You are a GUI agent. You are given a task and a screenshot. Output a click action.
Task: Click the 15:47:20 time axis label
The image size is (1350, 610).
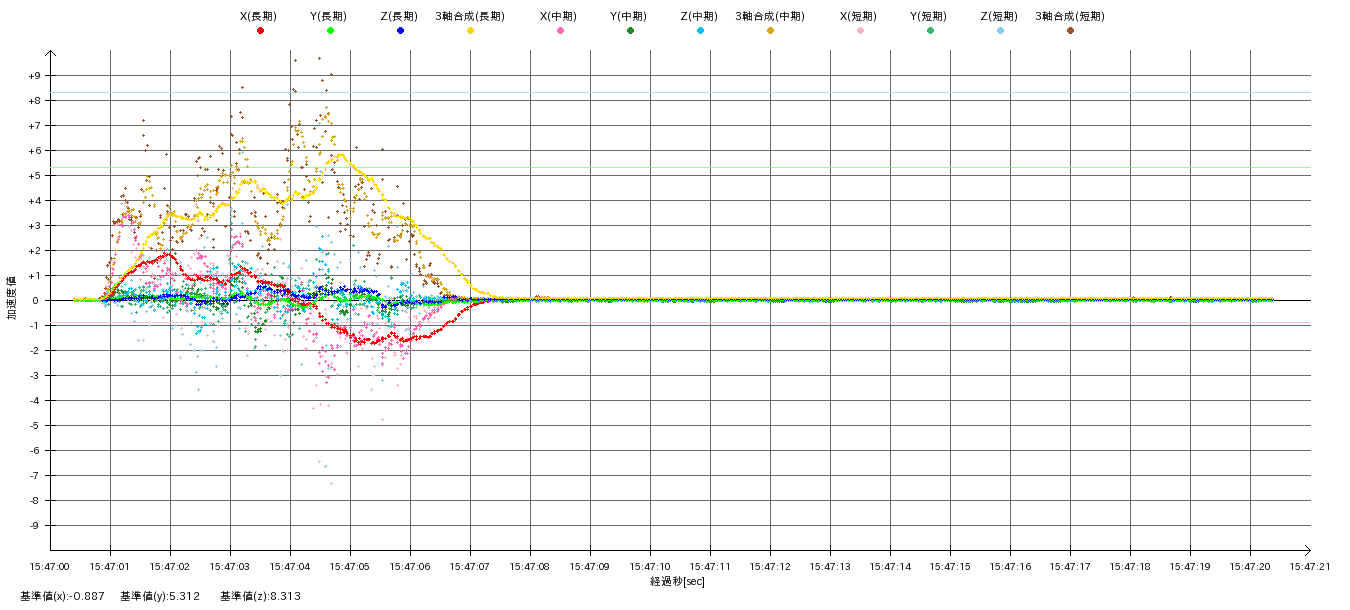[1250, 566]
